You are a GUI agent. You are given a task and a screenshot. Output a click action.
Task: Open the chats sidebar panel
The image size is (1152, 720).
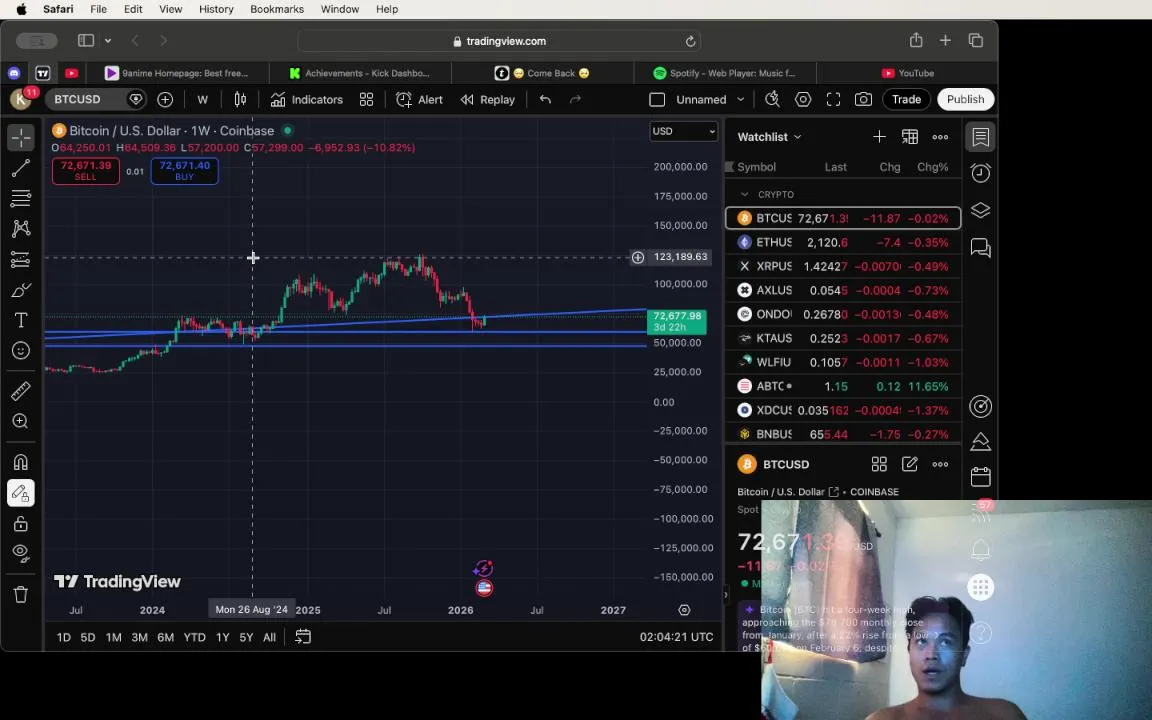[x=981, y=248]
